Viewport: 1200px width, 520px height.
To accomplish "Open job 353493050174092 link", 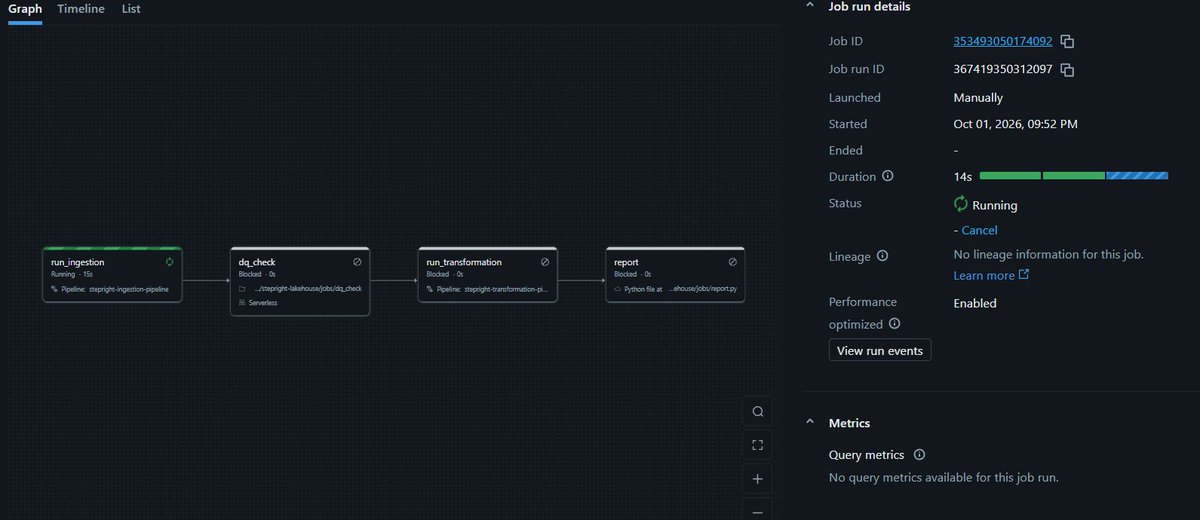I will tap(1003, 42).
